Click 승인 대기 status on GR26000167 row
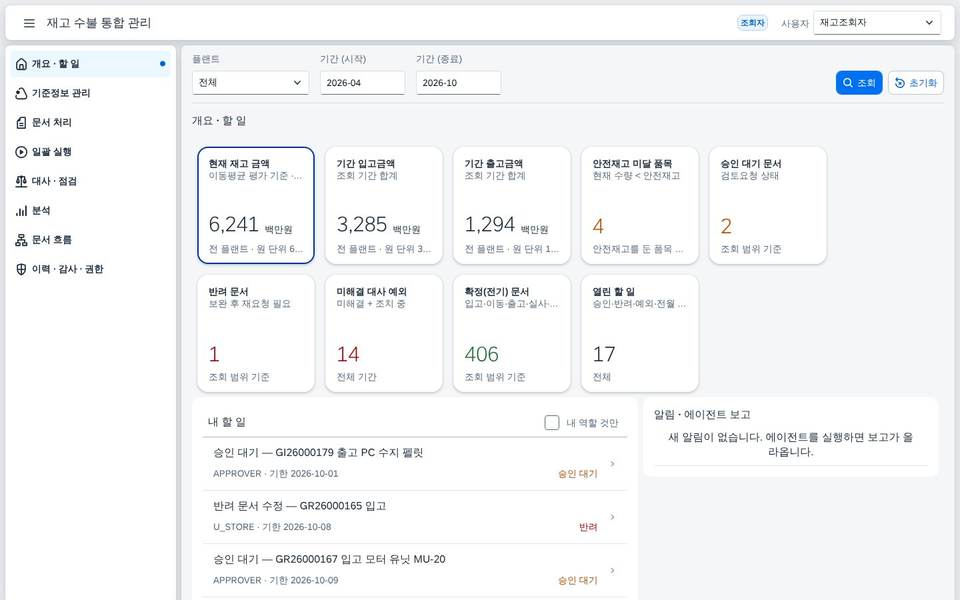 click(577, 580)
